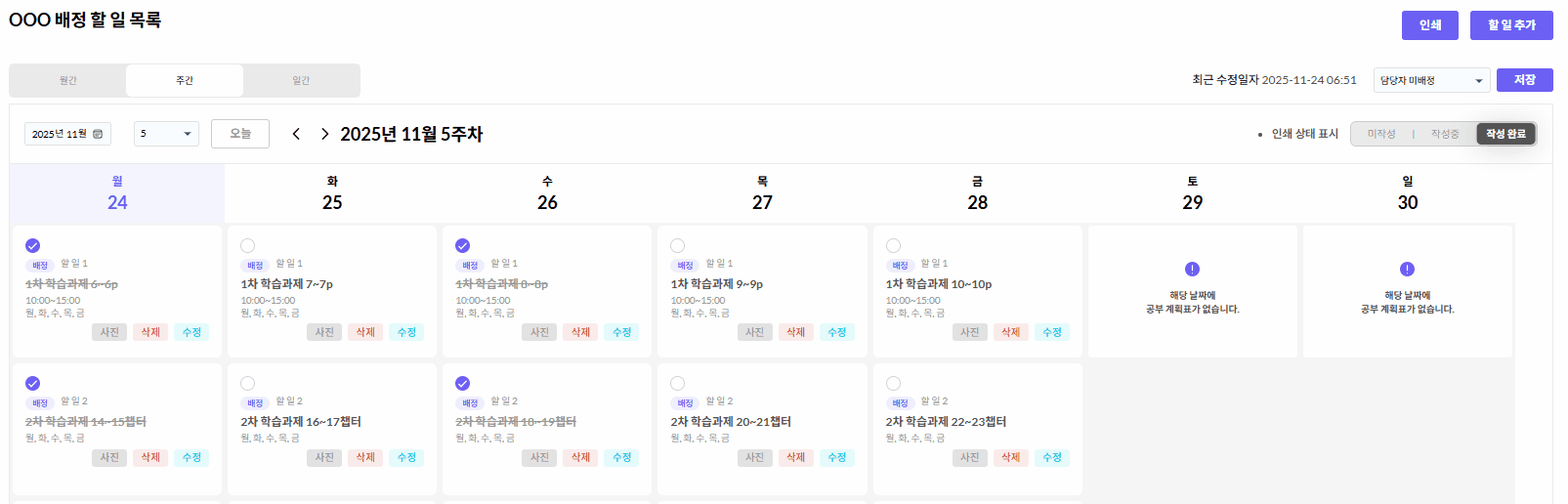The width and height of the screenshot is (1568, 504).
Task: Open the 담당자 미배정 dropdown
Action: (x=1431, y=80)
